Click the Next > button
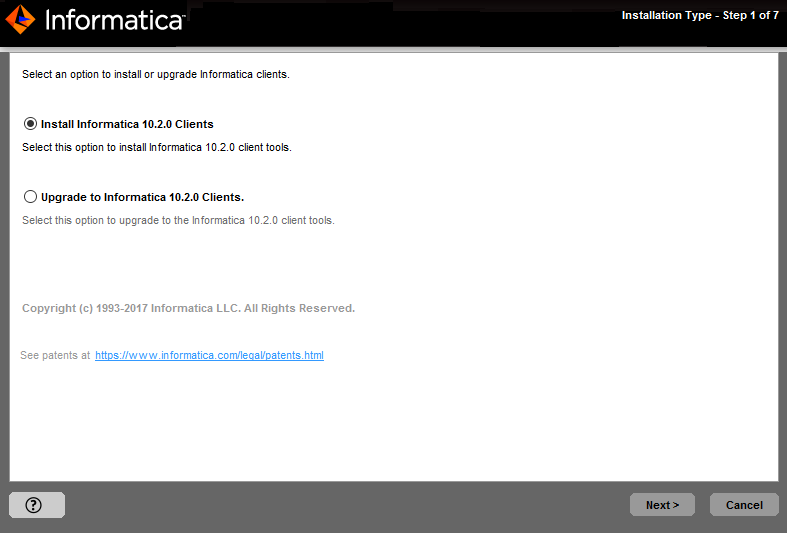 pyautogui.click(x=663, y=505)
